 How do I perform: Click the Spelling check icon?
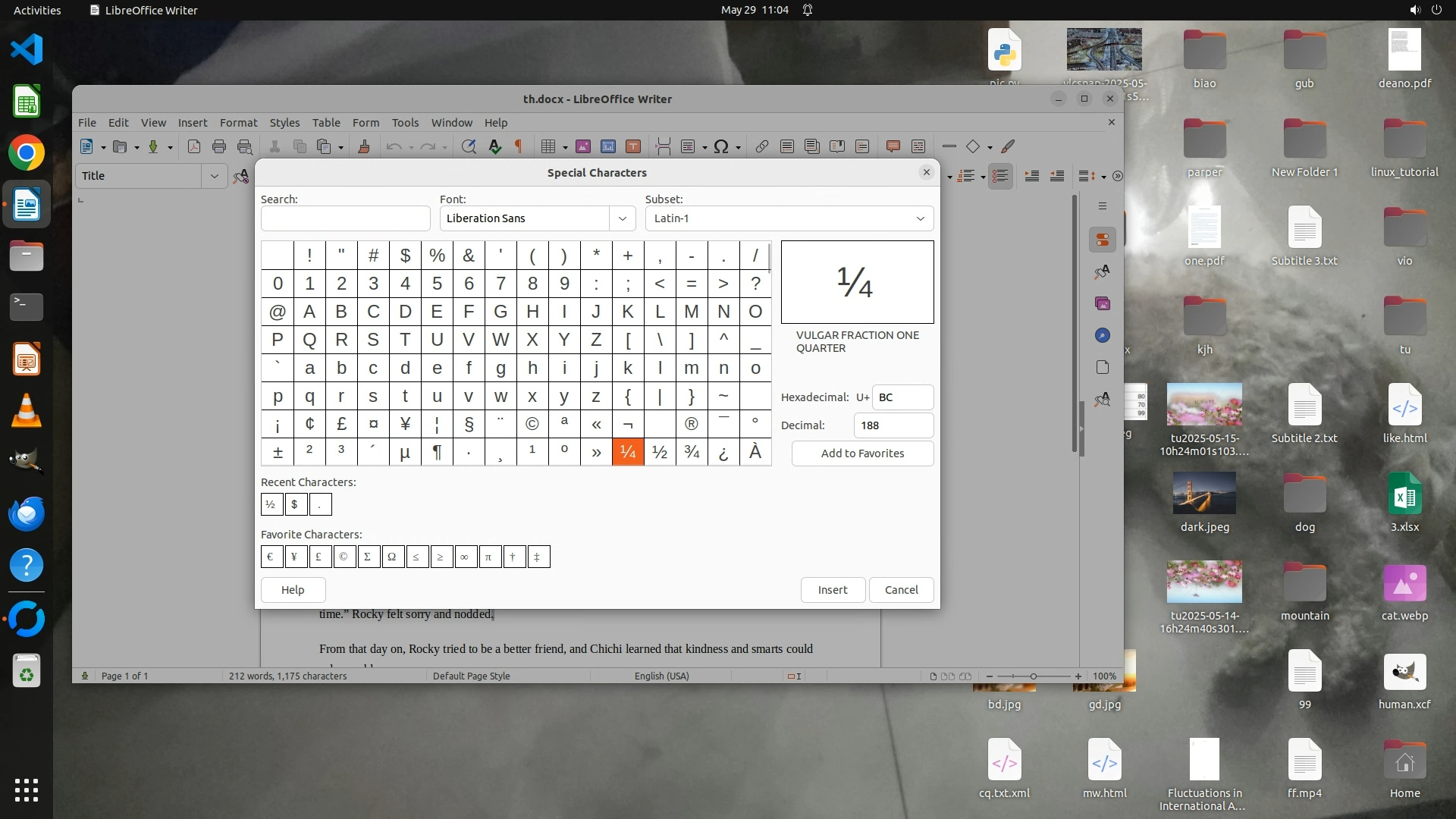pos(495,147)
